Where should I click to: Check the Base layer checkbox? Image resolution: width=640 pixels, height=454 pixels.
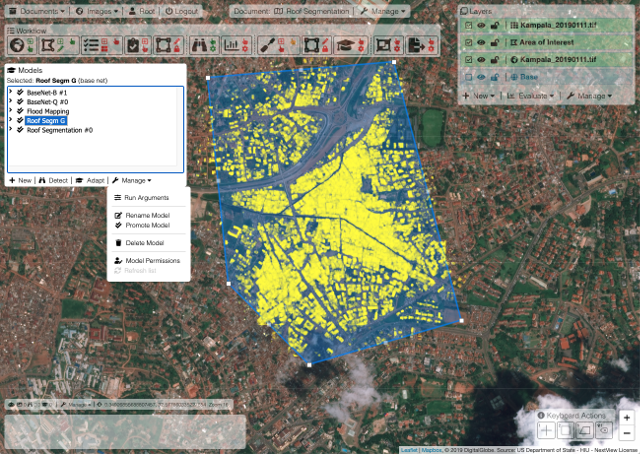tap(469, 77)
